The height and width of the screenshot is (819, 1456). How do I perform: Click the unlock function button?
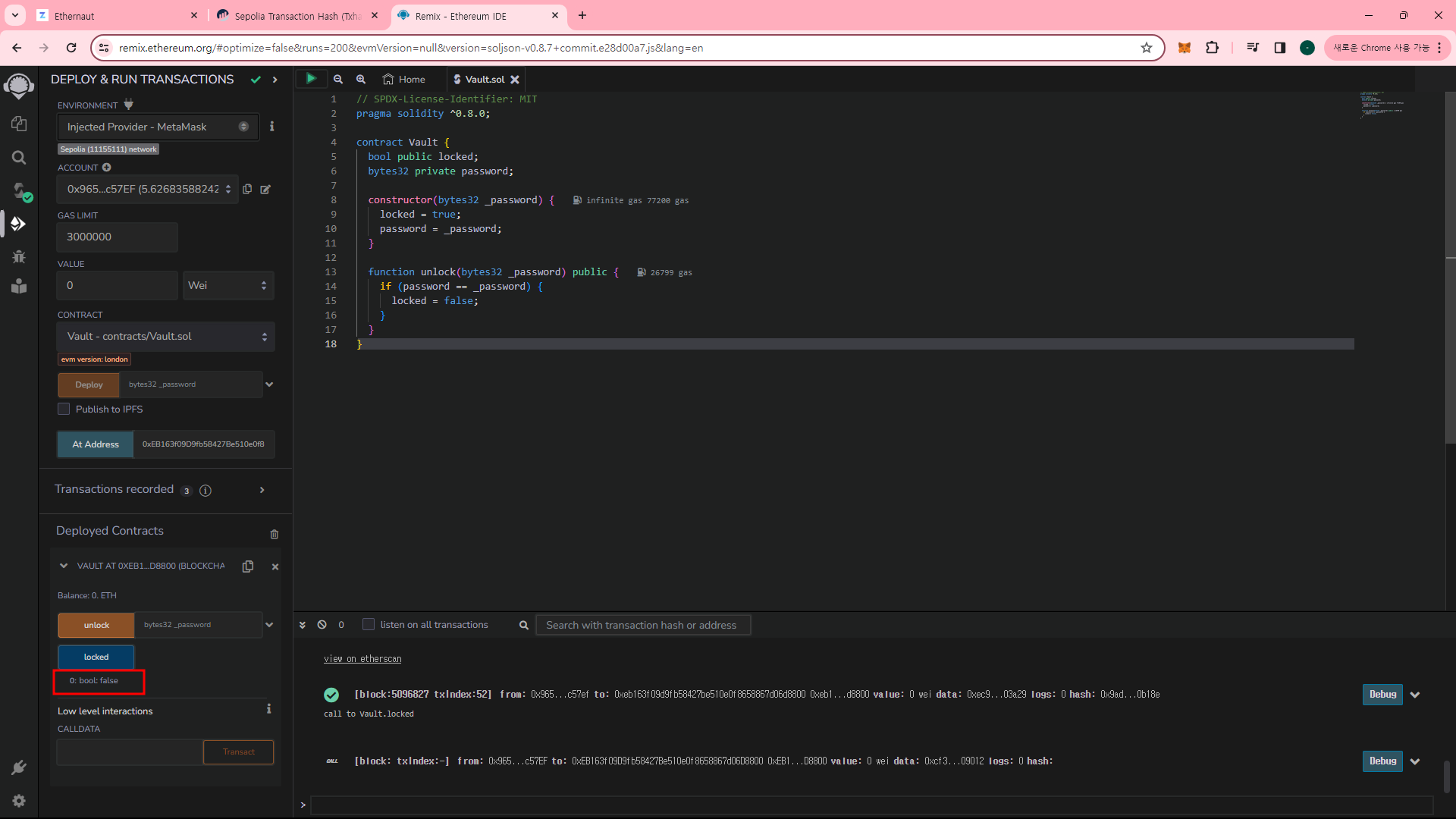click(96, 625)
